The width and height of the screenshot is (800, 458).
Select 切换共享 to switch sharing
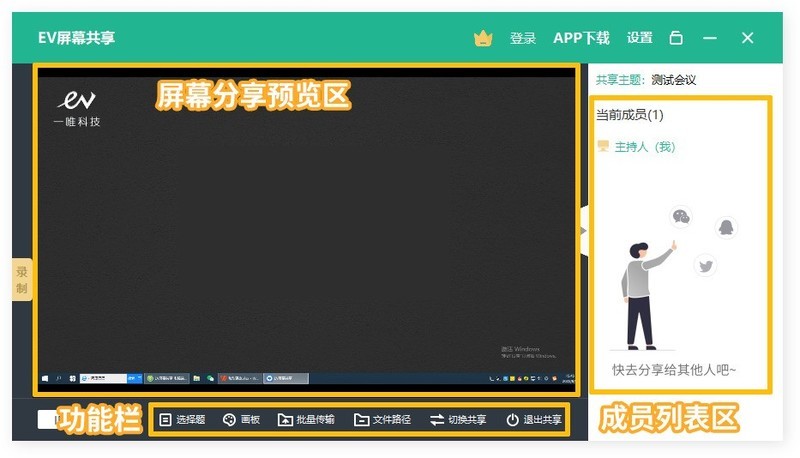[458, 420]
